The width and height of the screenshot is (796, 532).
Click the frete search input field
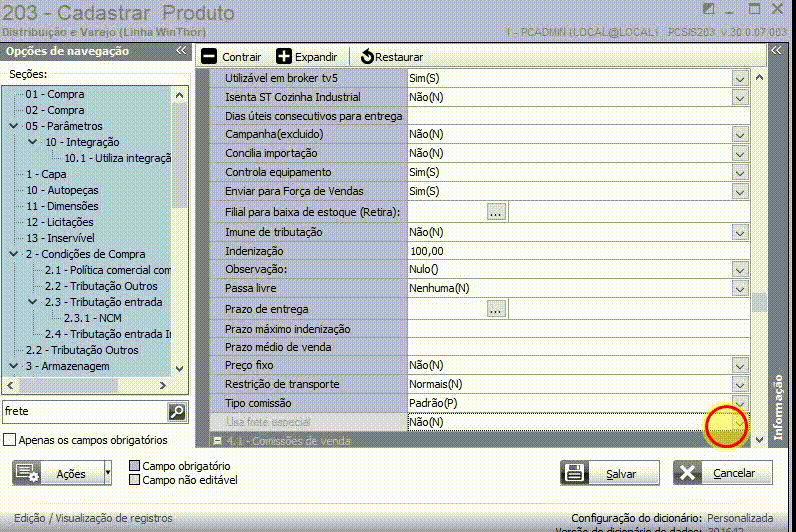[85, 411]
